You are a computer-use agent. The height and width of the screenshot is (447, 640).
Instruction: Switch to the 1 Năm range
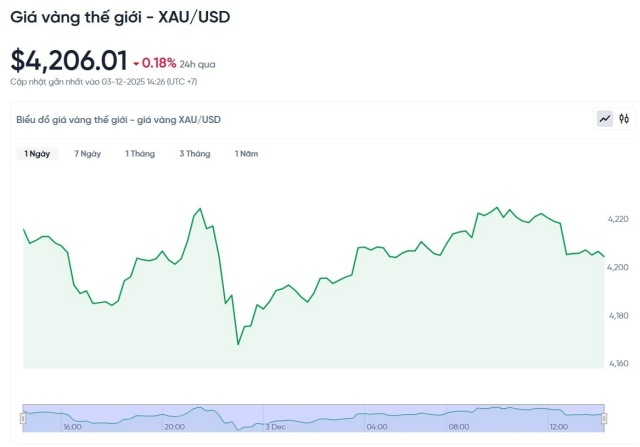click(246, 154)
